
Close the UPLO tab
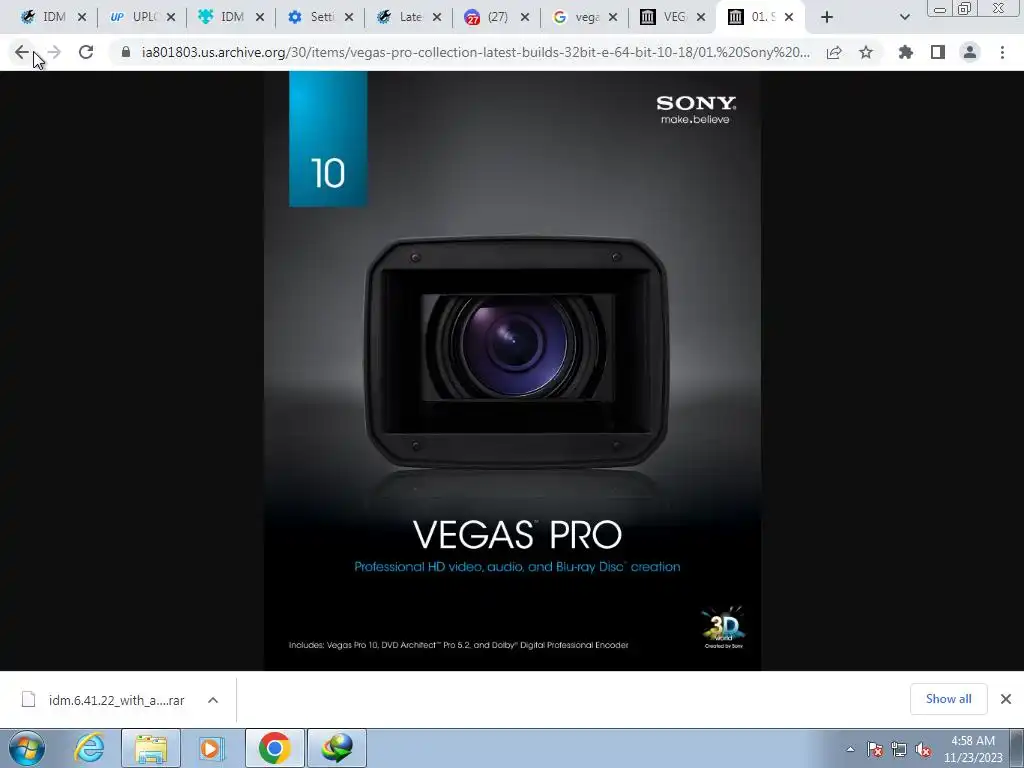[170, 17]
